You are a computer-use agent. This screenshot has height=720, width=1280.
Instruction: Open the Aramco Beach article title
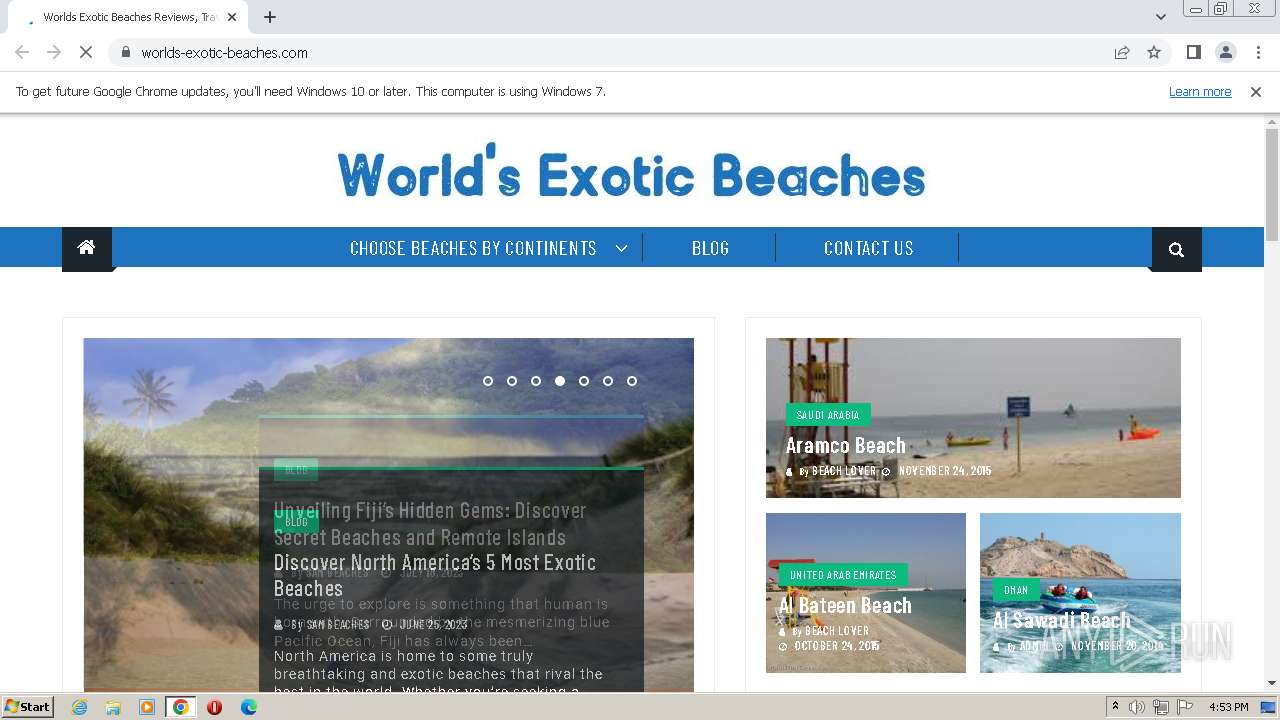pos(845,445)
